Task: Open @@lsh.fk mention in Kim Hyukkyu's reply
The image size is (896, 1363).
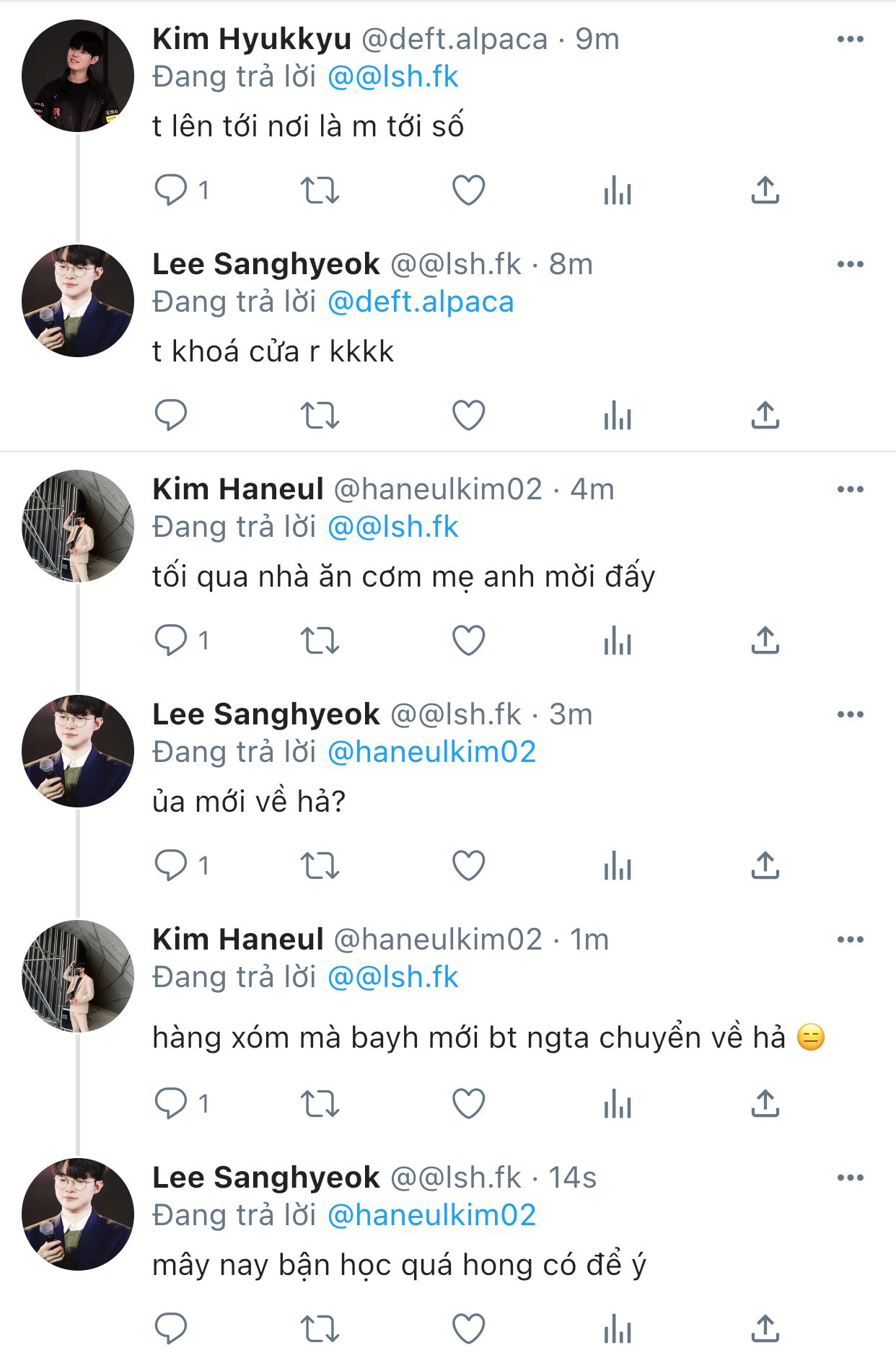Action: pyautogui.click(x=393, y=77)
